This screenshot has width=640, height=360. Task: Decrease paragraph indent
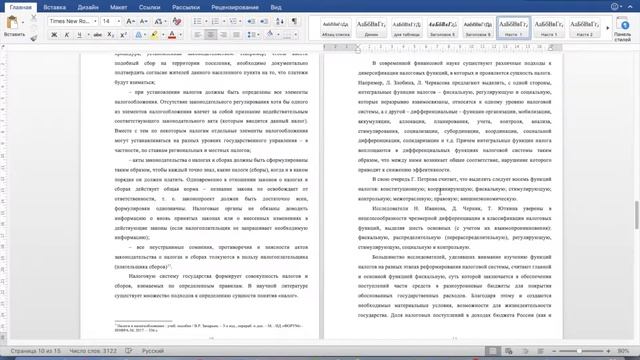click(x=251, y=21)
